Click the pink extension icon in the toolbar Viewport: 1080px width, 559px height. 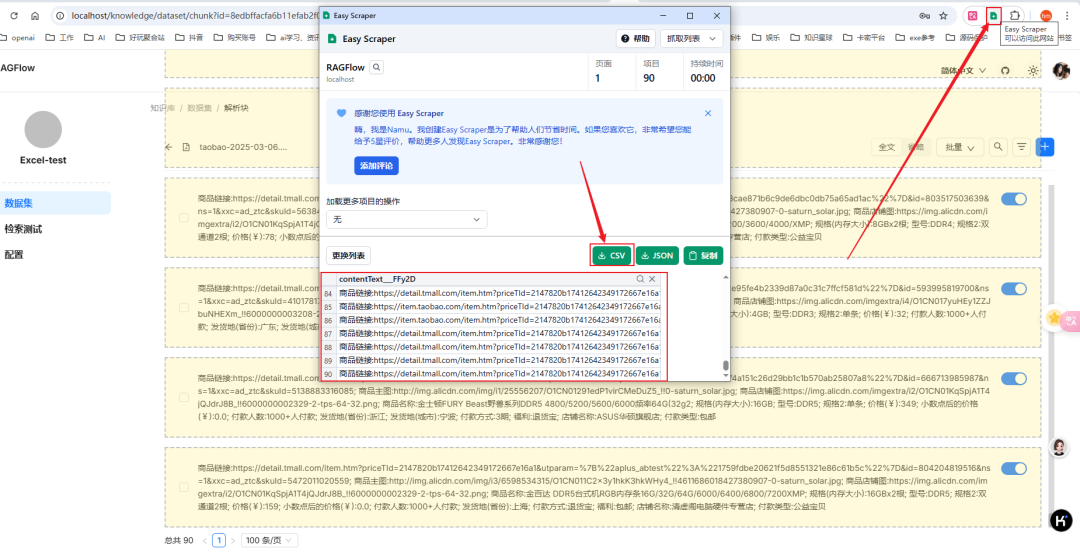click(x=973, y=15)
